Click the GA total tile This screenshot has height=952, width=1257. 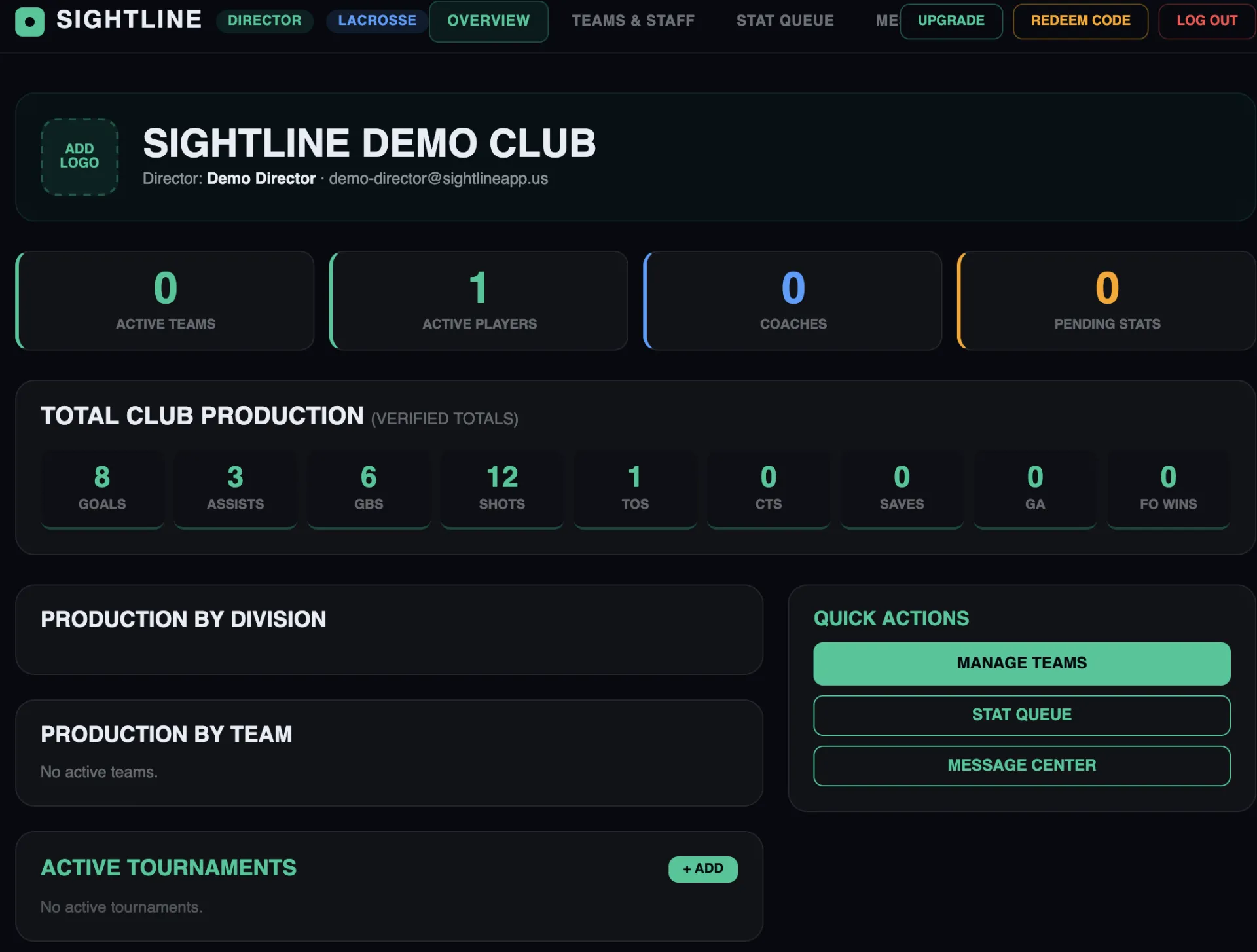click(1035, 489)
